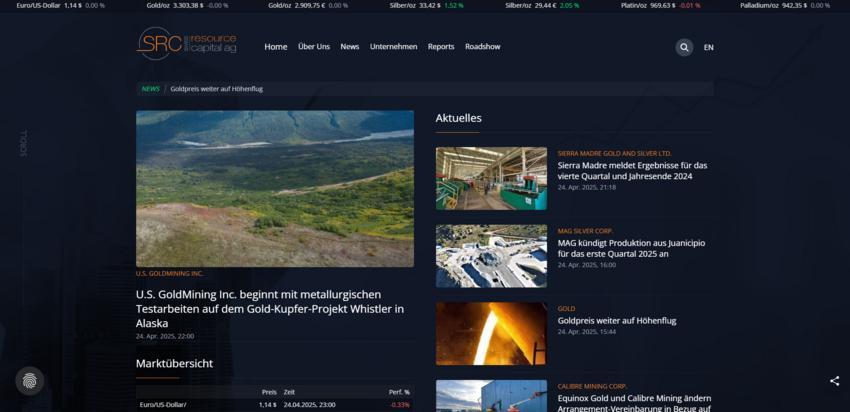Click the SRC resource capital ag logo
850x412 pixels.
pyautogui.click(x=186, y=43)
